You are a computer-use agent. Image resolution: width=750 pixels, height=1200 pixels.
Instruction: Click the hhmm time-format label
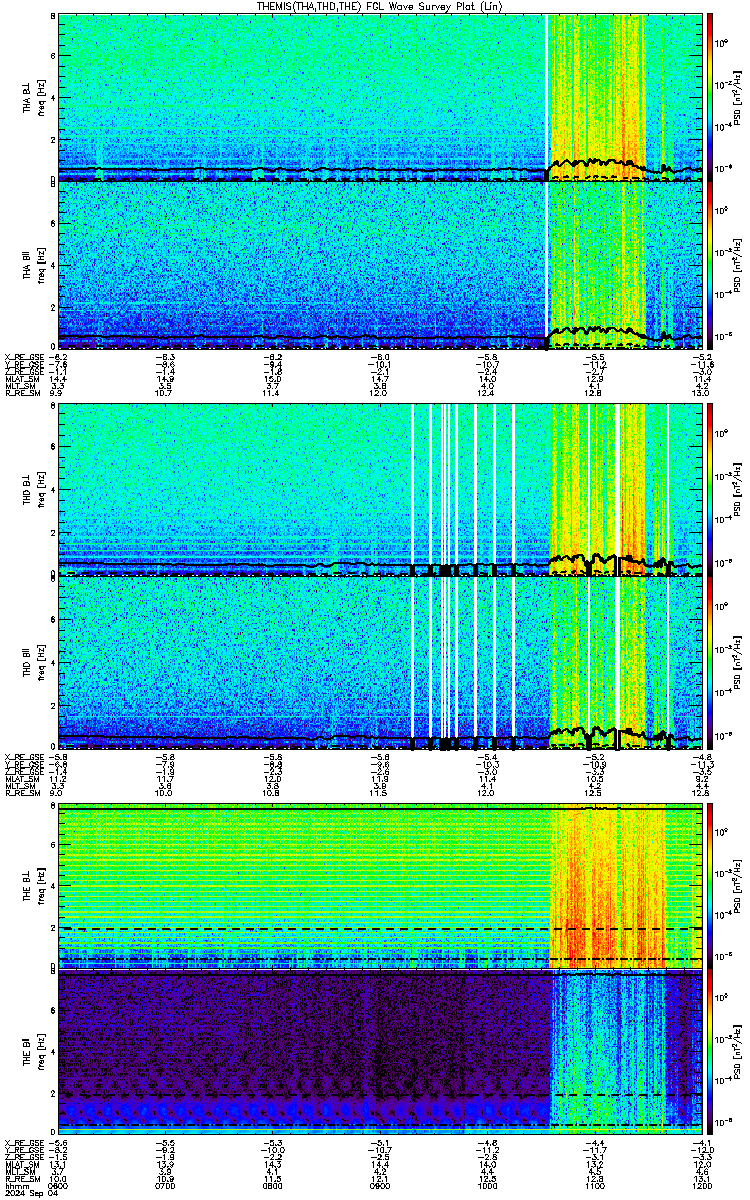pos(15,1185)
